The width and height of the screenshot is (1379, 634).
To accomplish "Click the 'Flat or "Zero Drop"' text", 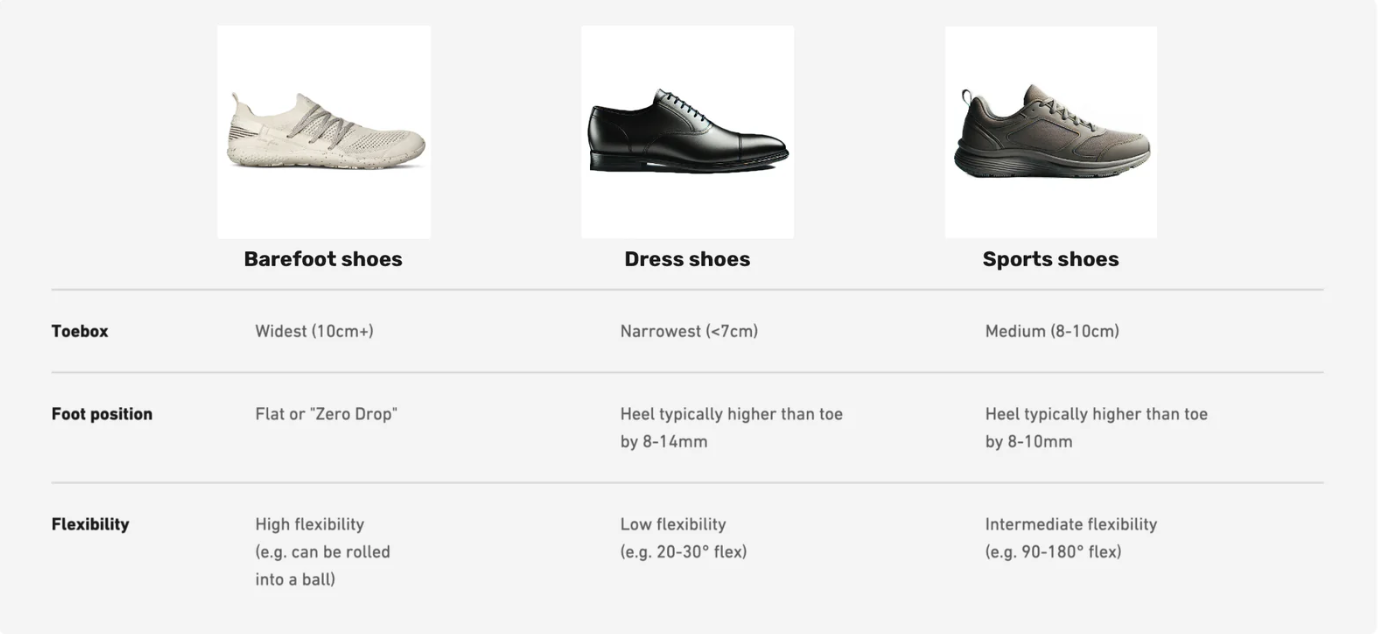I will coord(326,414).
